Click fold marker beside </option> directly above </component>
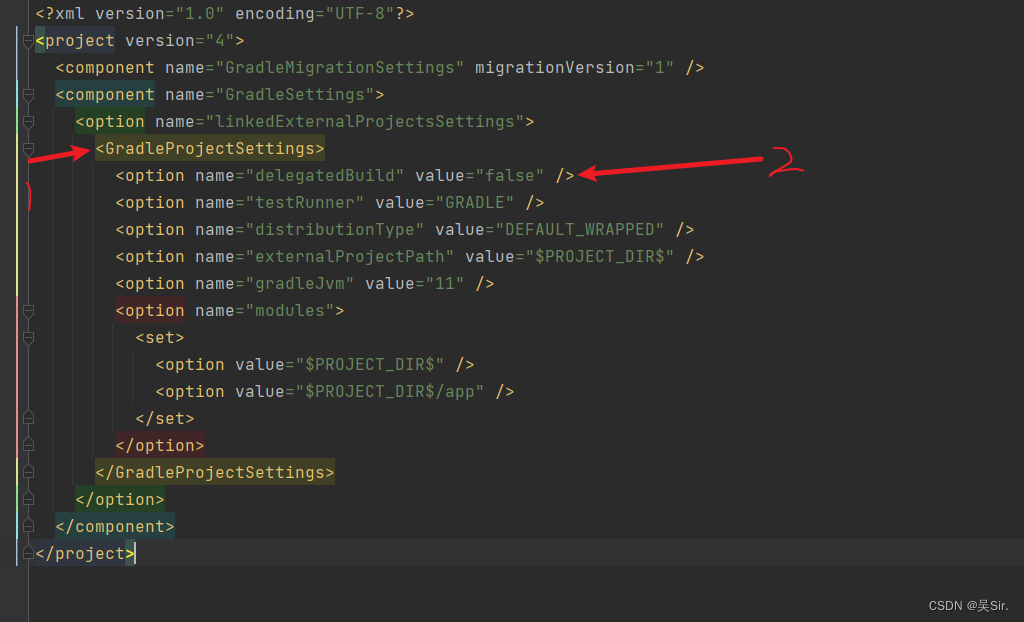The width and height of the screenshot is (1024, 622). 28,499
